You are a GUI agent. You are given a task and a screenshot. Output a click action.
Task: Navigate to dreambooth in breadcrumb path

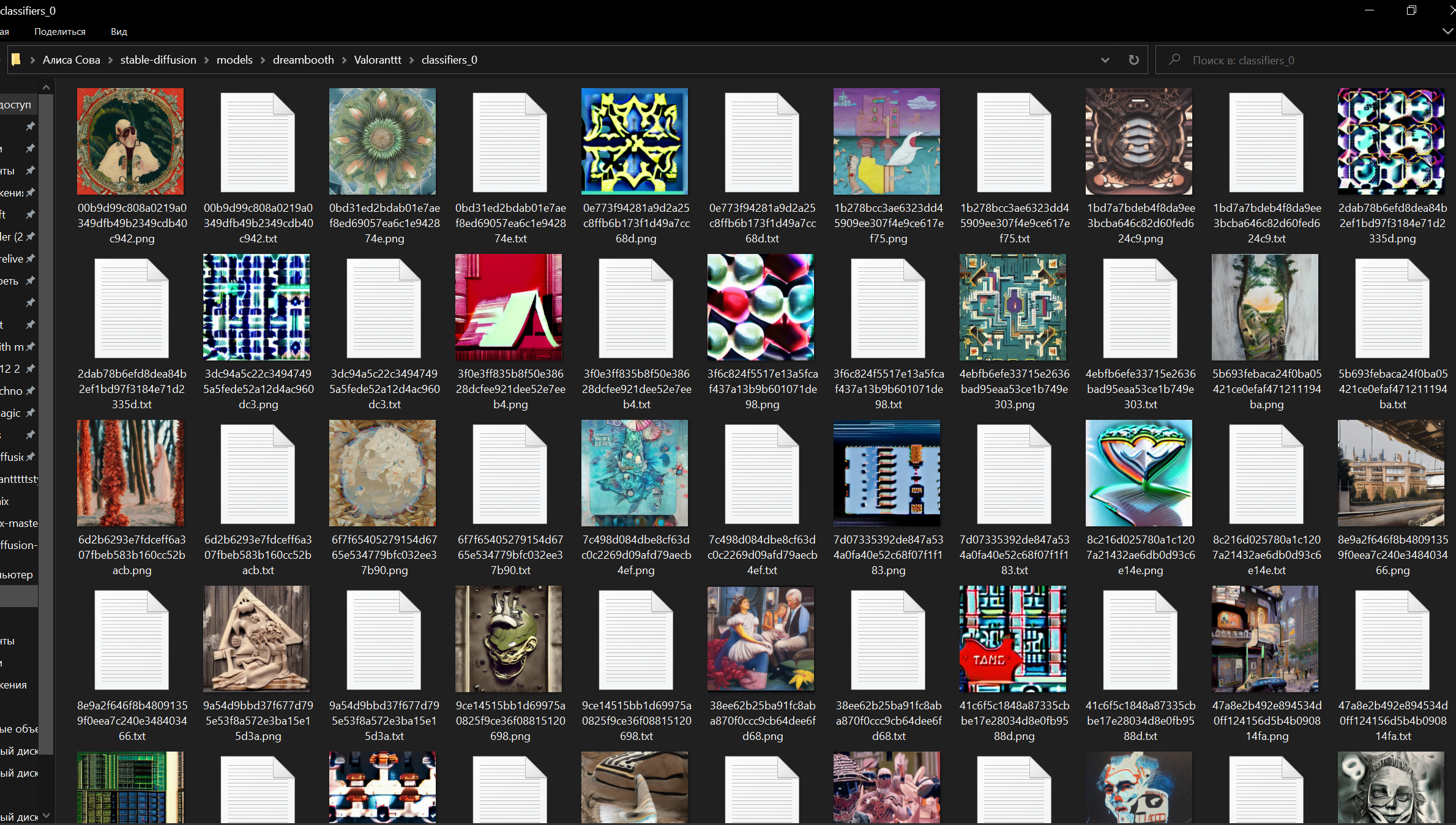click(303, 60)
